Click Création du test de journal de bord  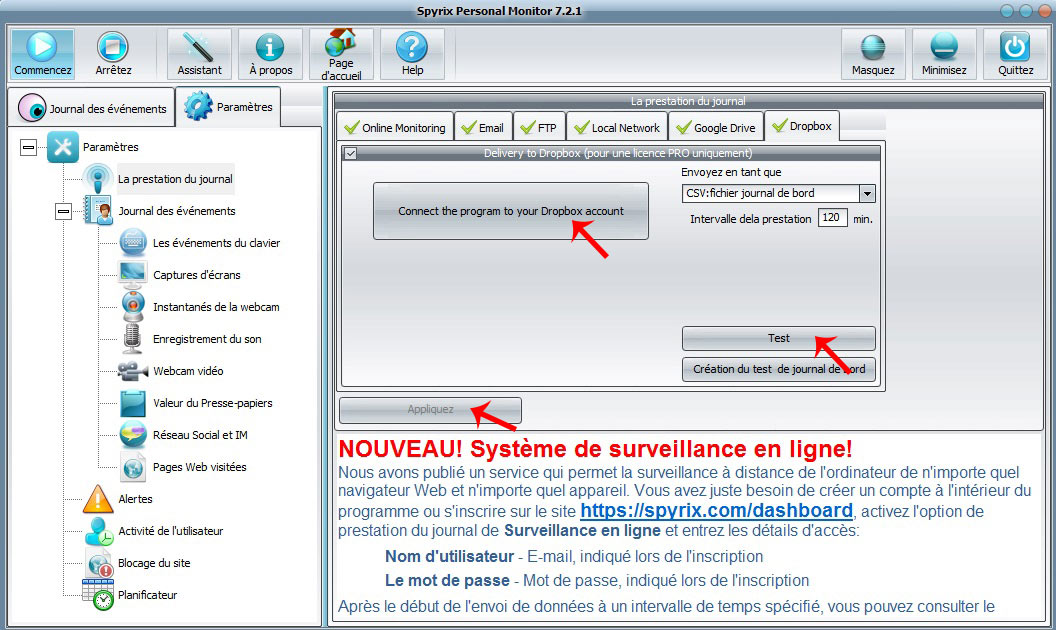779,369
